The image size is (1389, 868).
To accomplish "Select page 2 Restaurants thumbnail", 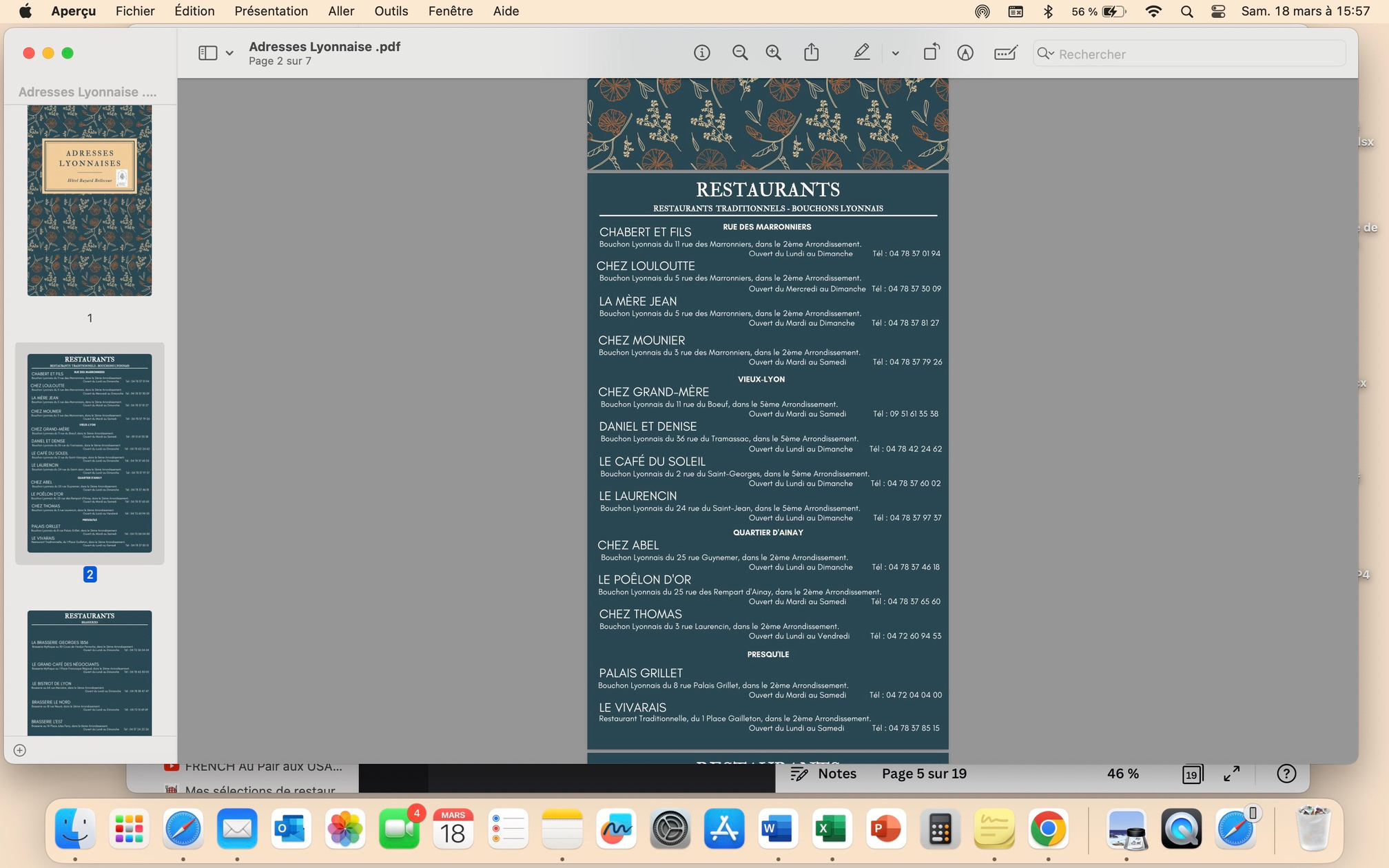I will pos(90,453).
